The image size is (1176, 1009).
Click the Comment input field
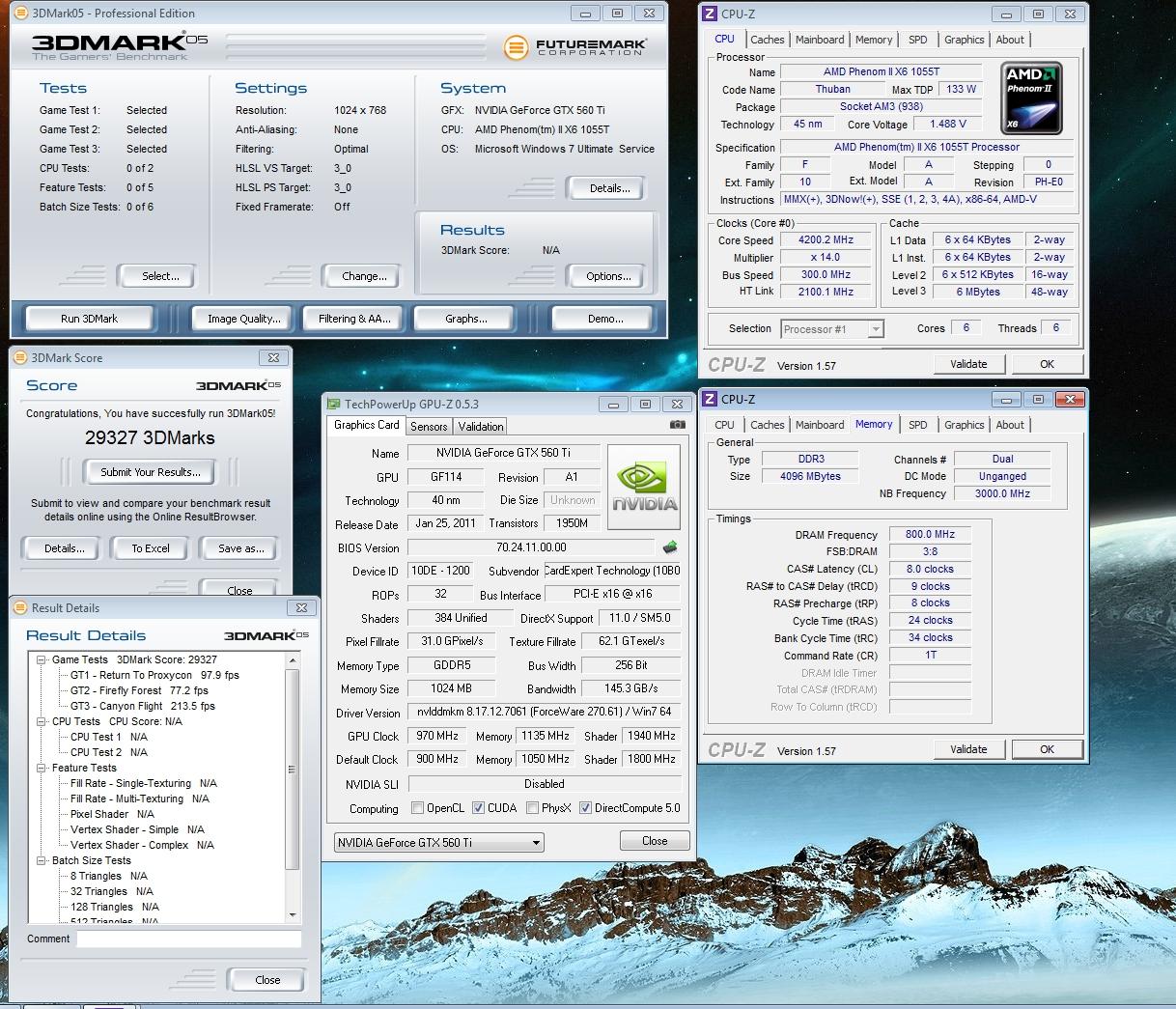point(189,939)
